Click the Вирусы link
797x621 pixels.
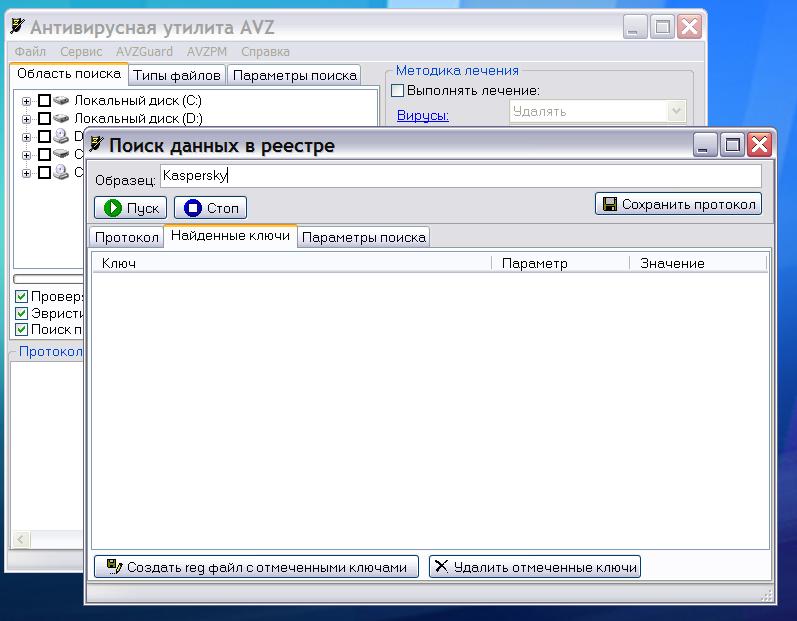422,115
